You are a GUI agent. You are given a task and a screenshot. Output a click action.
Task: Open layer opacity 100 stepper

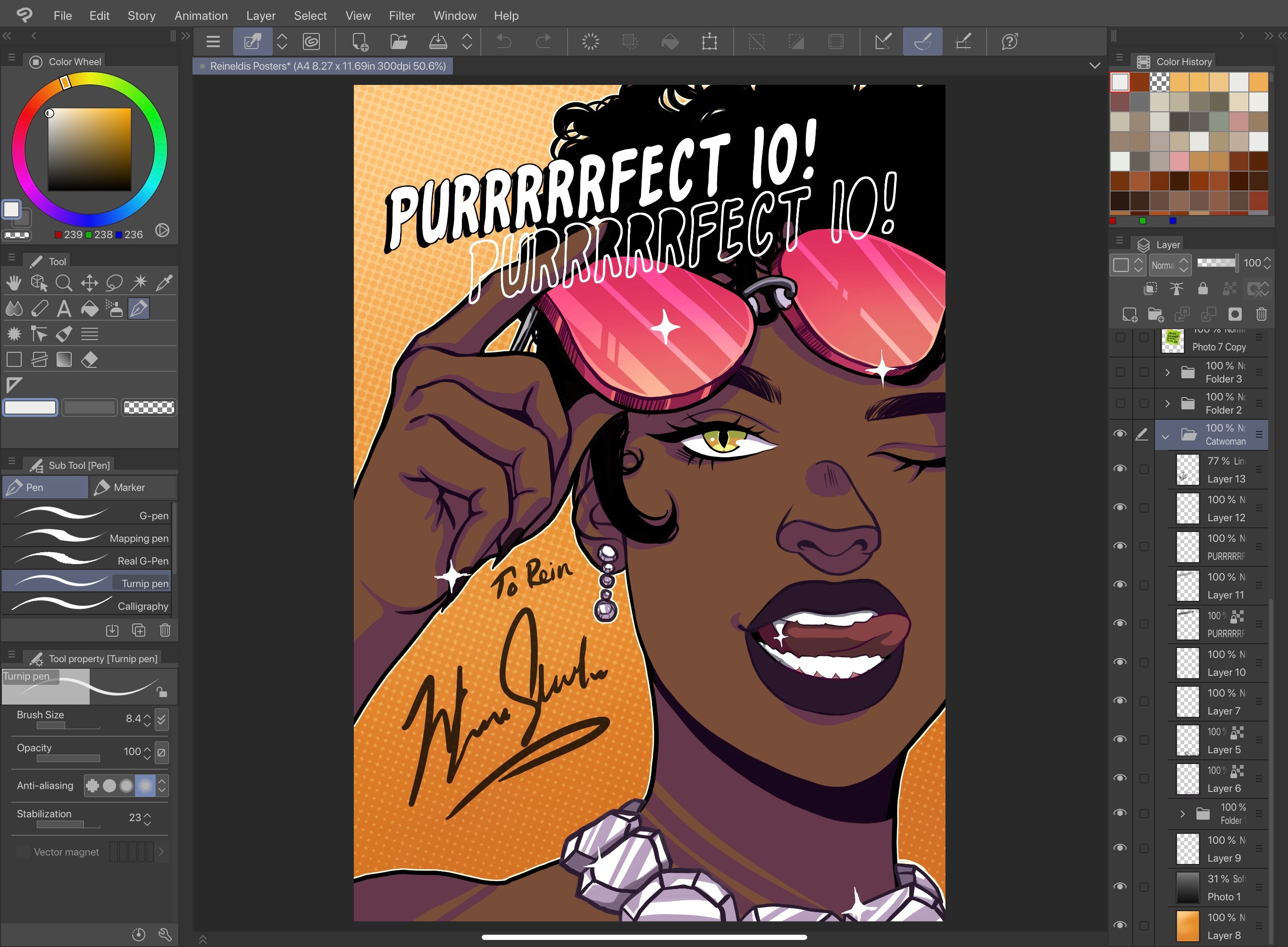pyautogui.click(x=1267, y=263)
